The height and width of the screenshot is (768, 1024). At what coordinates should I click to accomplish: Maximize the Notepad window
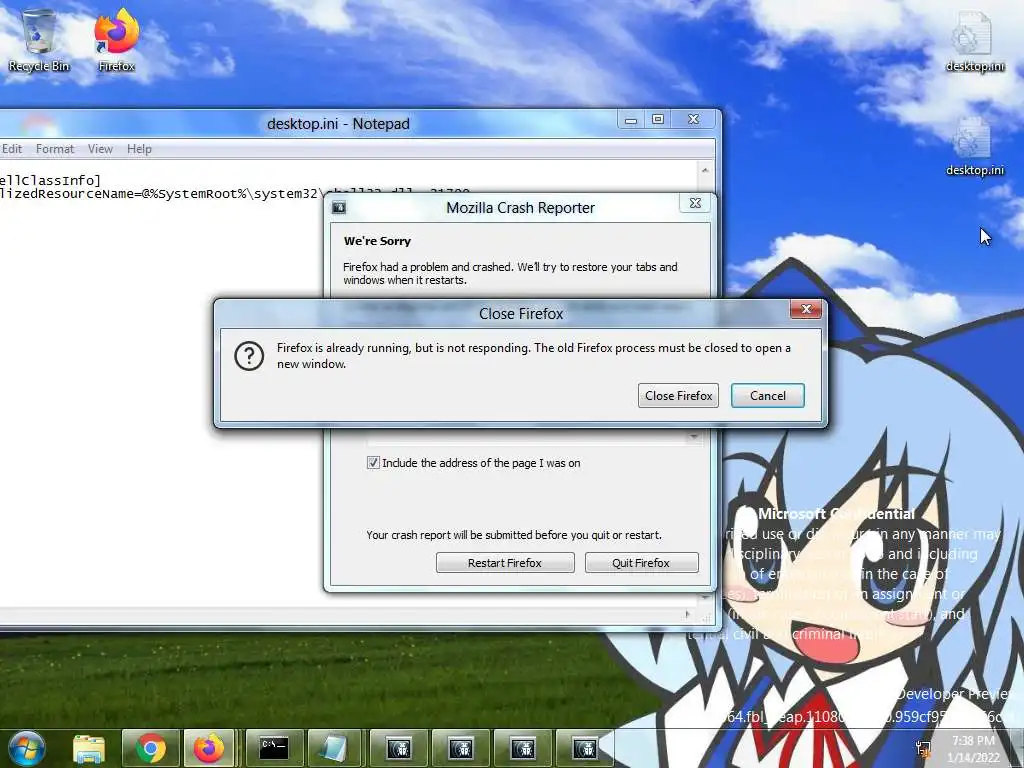point(658,120)
